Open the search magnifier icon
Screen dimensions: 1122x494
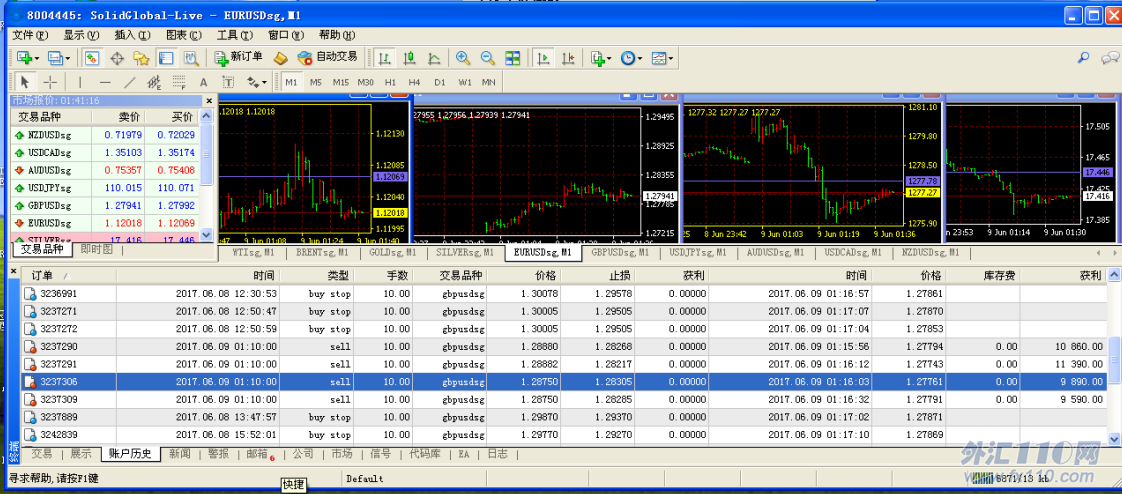(x=1084, y=58)
